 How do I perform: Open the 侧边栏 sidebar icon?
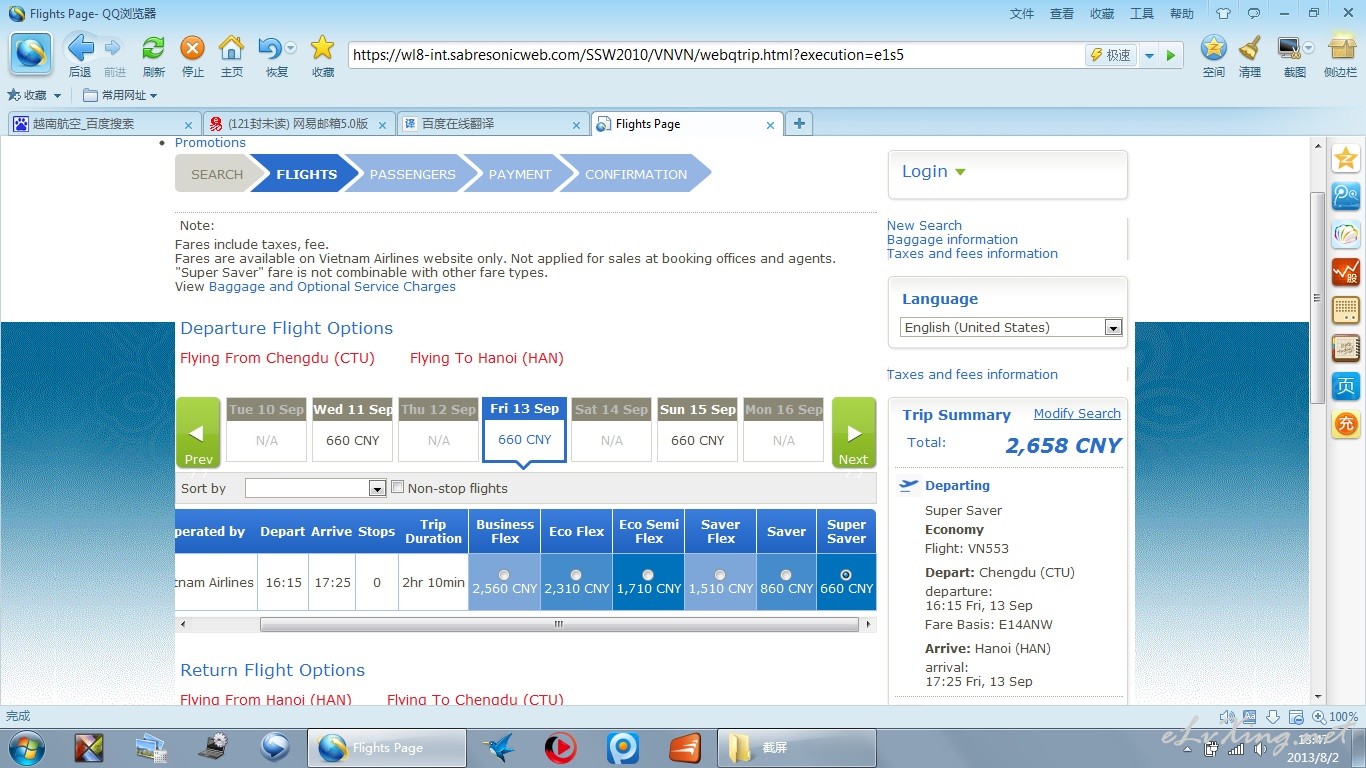point(1341,47)
